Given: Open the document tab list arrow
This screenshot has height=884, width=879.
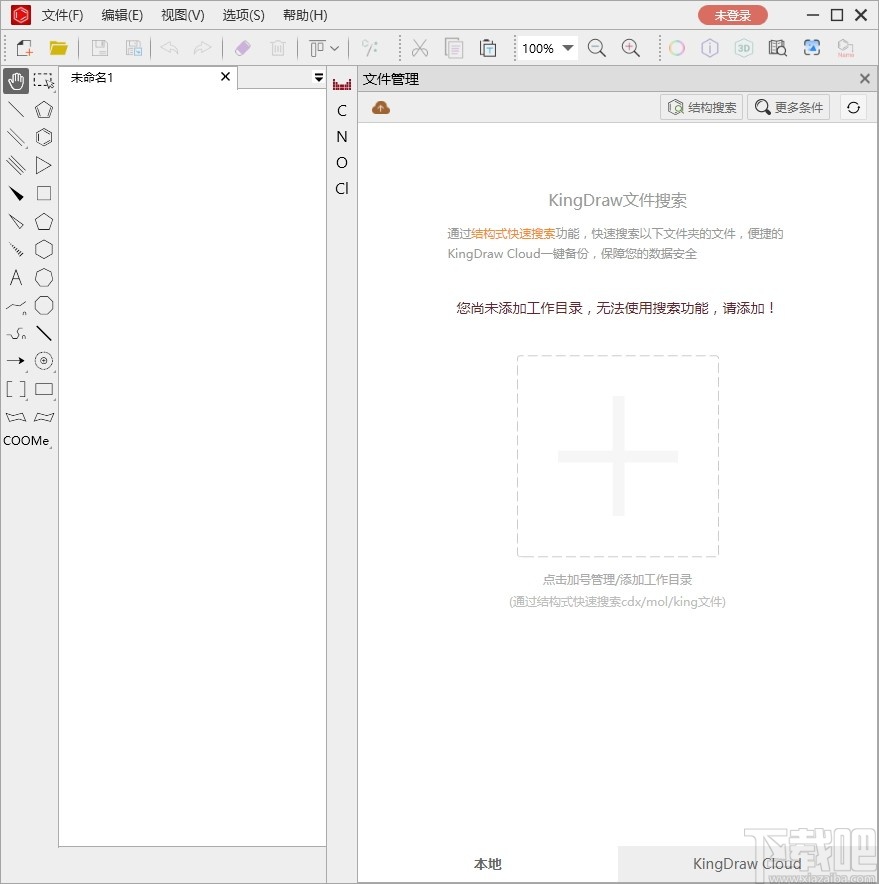Looking at the screenshot, I should point(318,77).
